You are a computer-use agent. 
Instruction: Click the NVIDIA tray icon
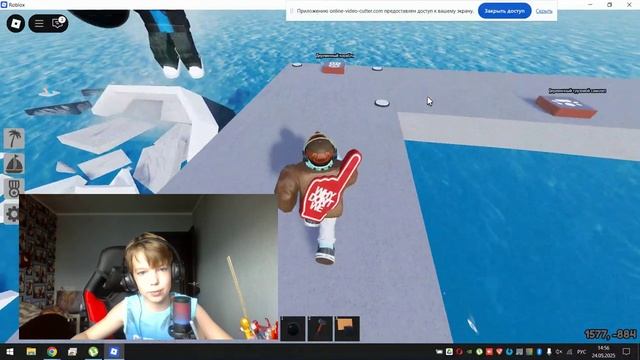pos(469,351)
